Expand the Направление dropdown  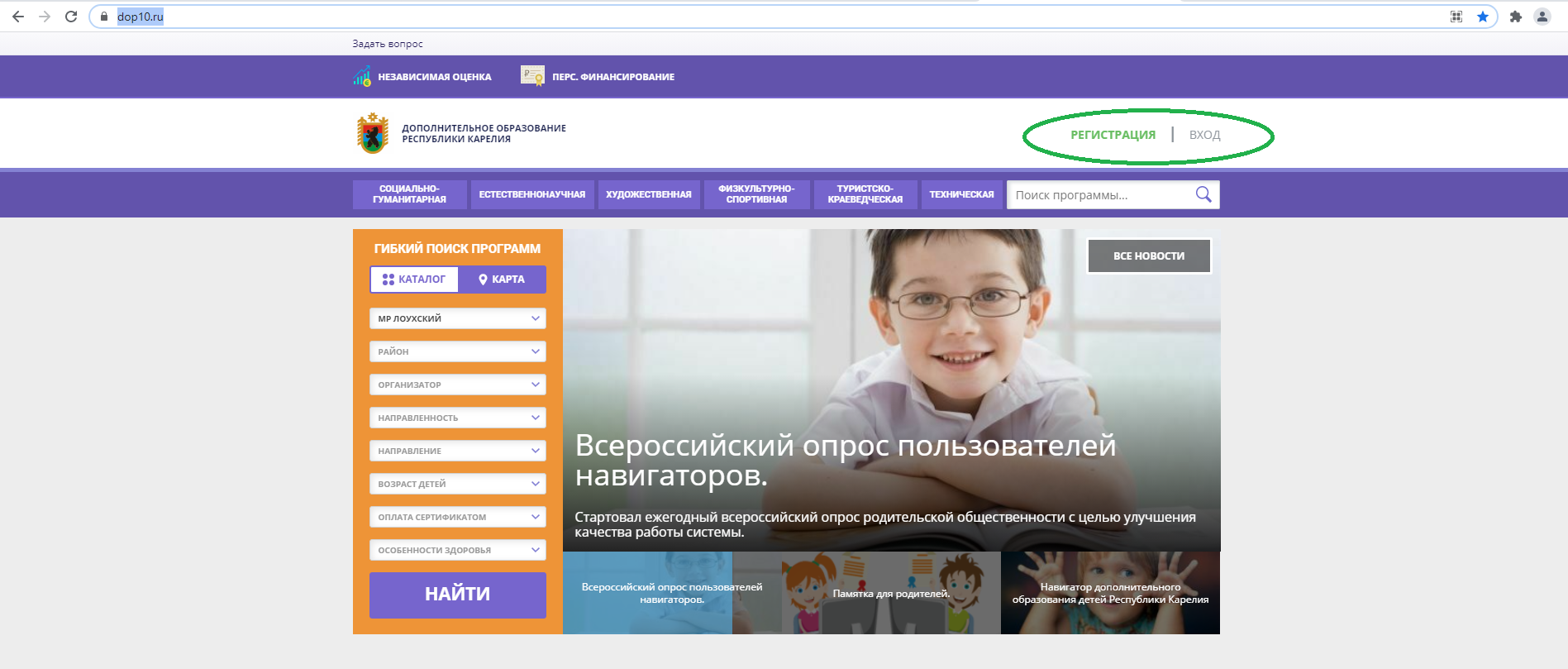(x=458, y=451)
